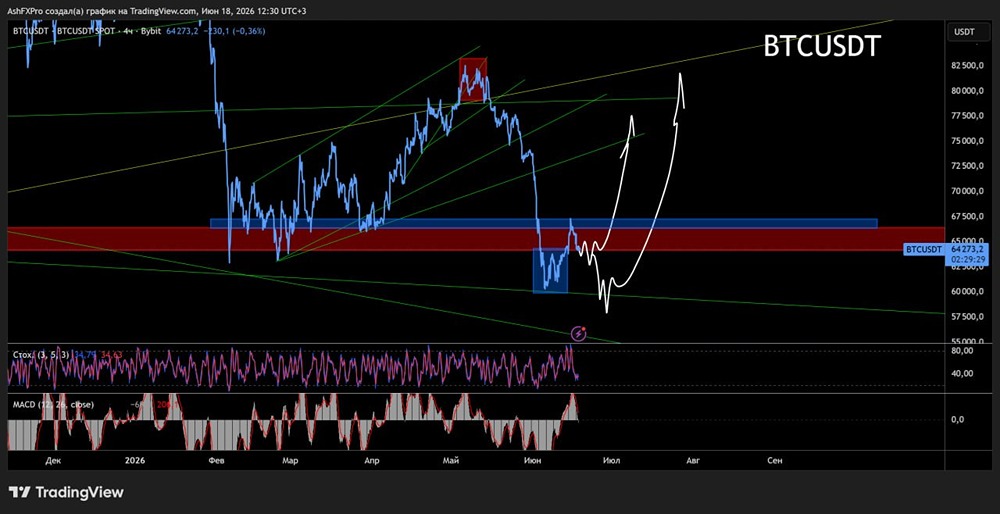Click the Стох (3, 5, 3) indicator legend

point(40,354)
